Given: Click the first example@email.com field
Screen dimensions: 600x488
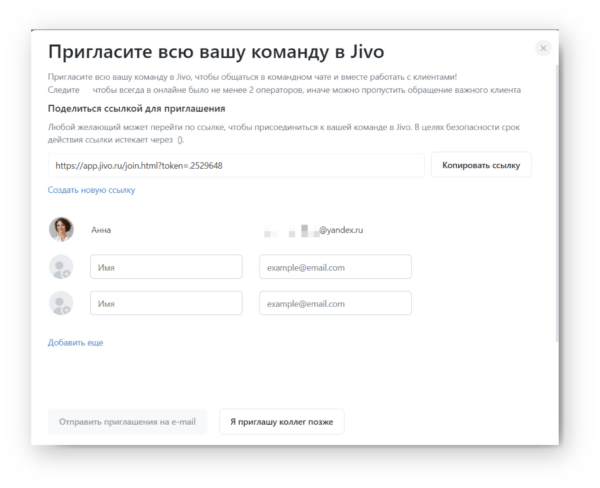Looking at the screenshot, I should coord(335,267).
